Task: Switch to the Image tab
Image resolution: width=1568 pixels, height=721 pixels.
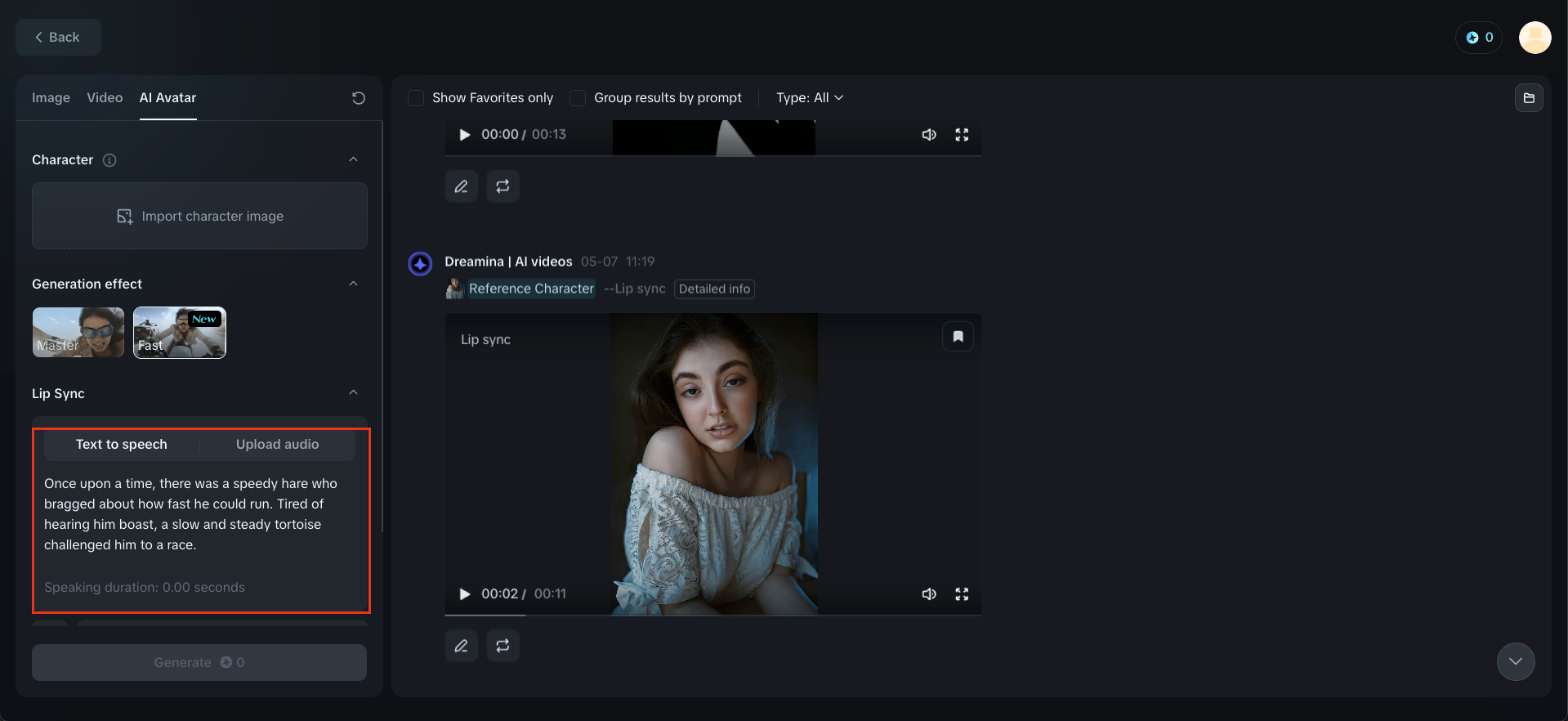Action: click(51, 98)
